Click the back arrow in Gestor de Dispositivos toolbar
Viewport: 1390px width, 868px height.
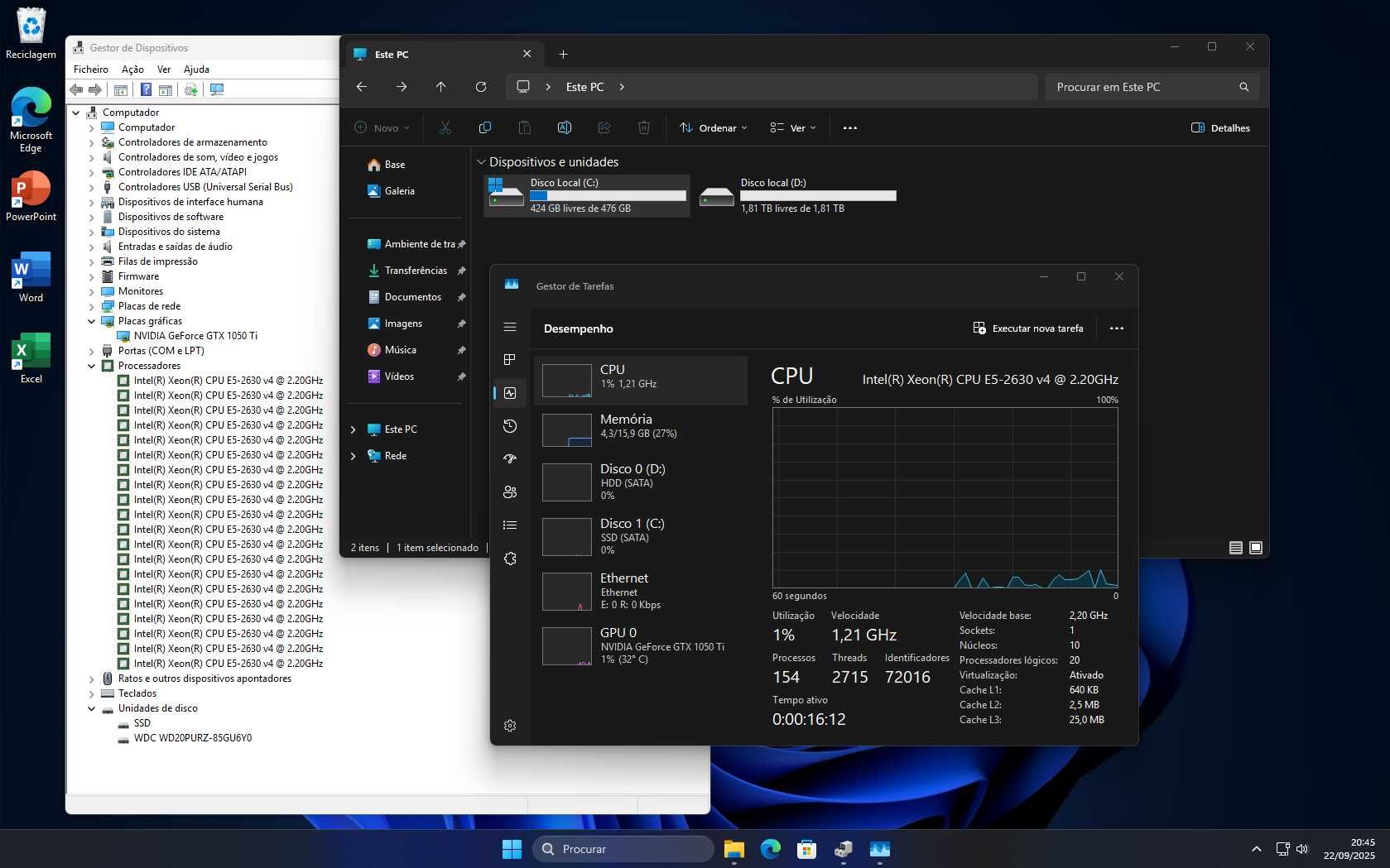tap(76, 89)
